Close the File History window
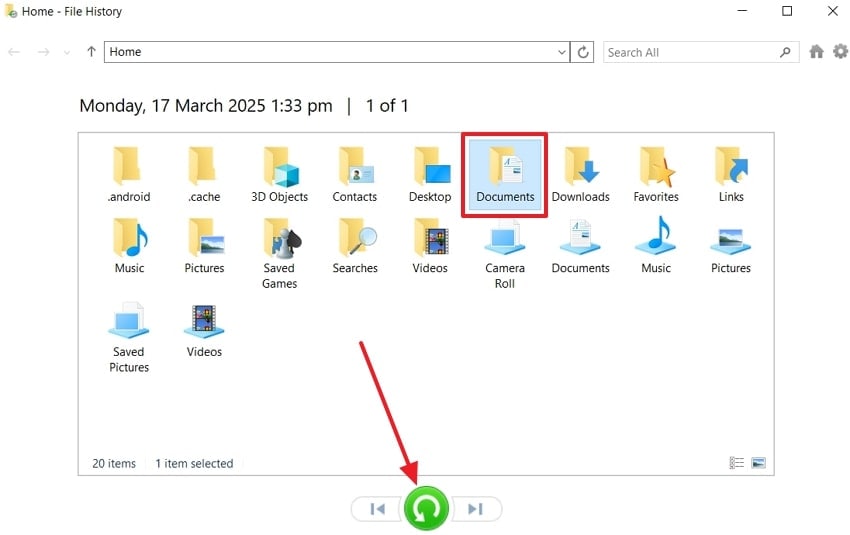 [x=833, y=11]
